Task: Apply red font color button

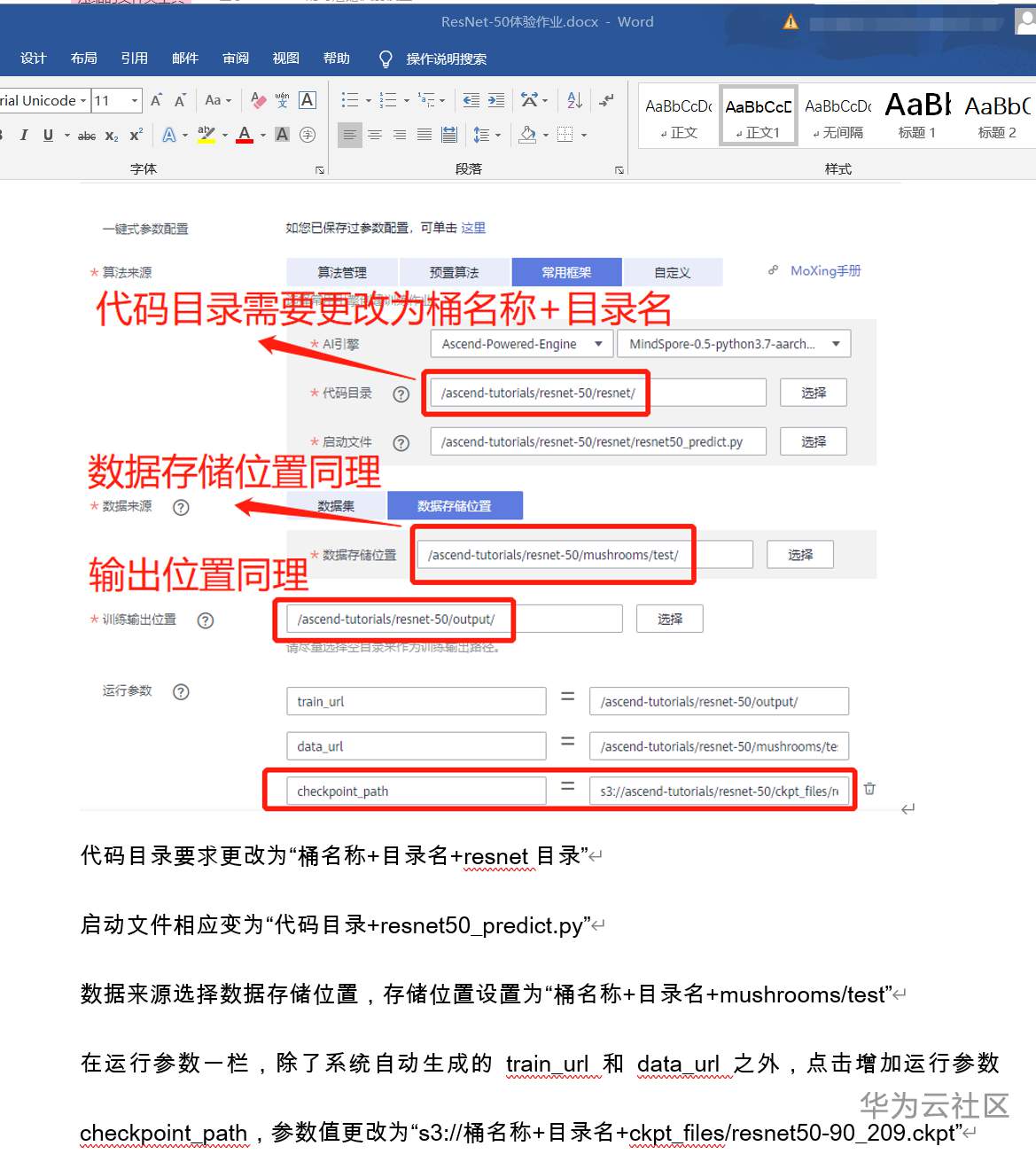Action: [x=245, y=135]
